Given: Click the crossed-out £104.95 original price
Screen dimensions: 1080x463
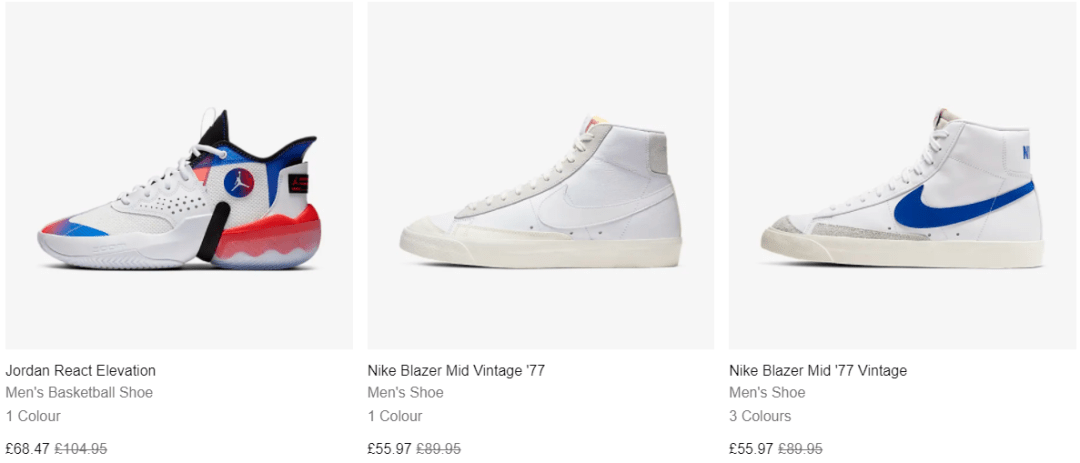Looking at the screenshot, I should tap(79, 448).
